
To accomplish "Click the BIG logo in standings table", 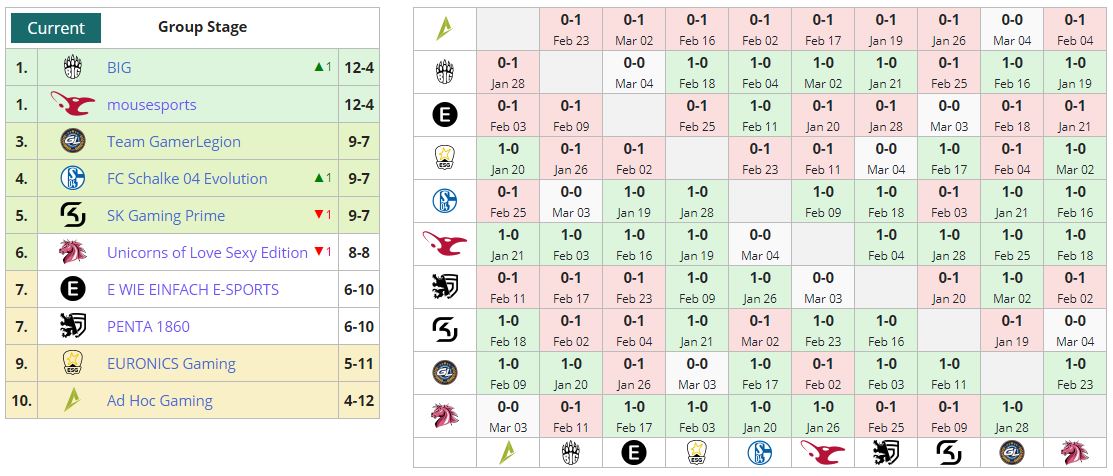I will tap(72, 68).
